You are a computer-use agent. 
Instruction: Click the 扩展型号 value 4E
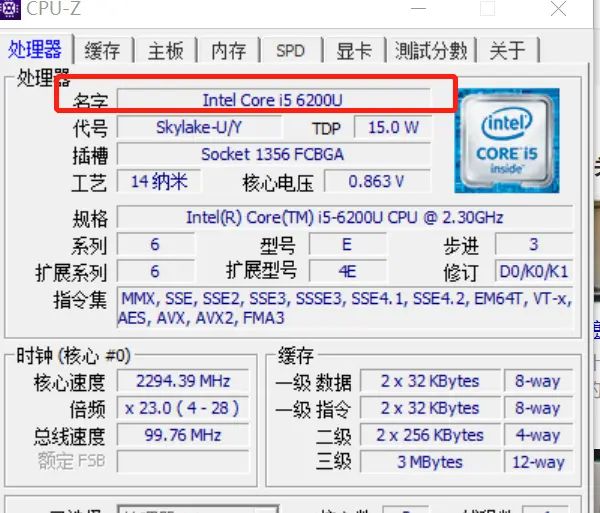347,271
